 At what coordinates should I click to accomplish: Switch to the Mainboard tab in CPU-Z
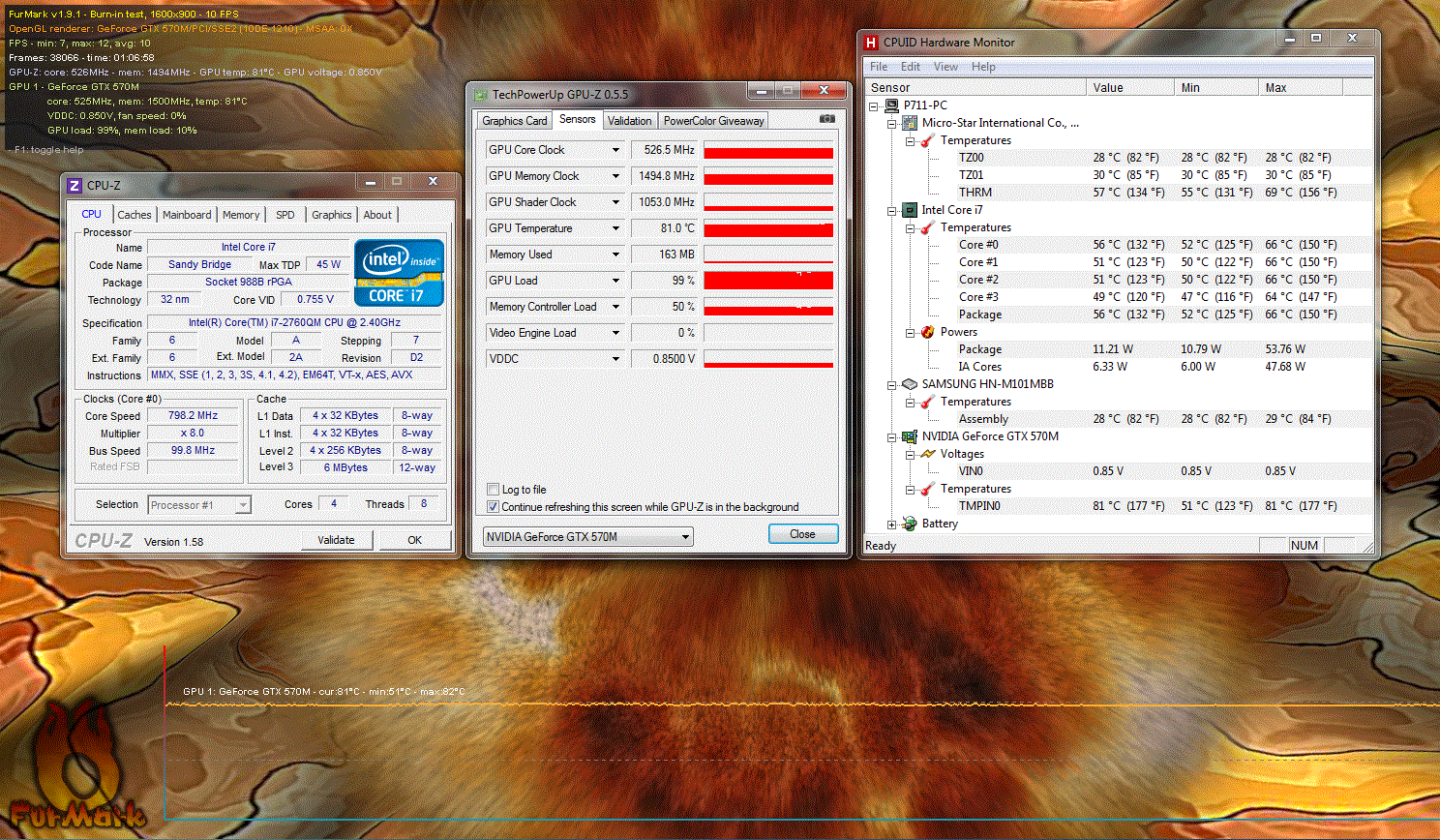(187, 215)
